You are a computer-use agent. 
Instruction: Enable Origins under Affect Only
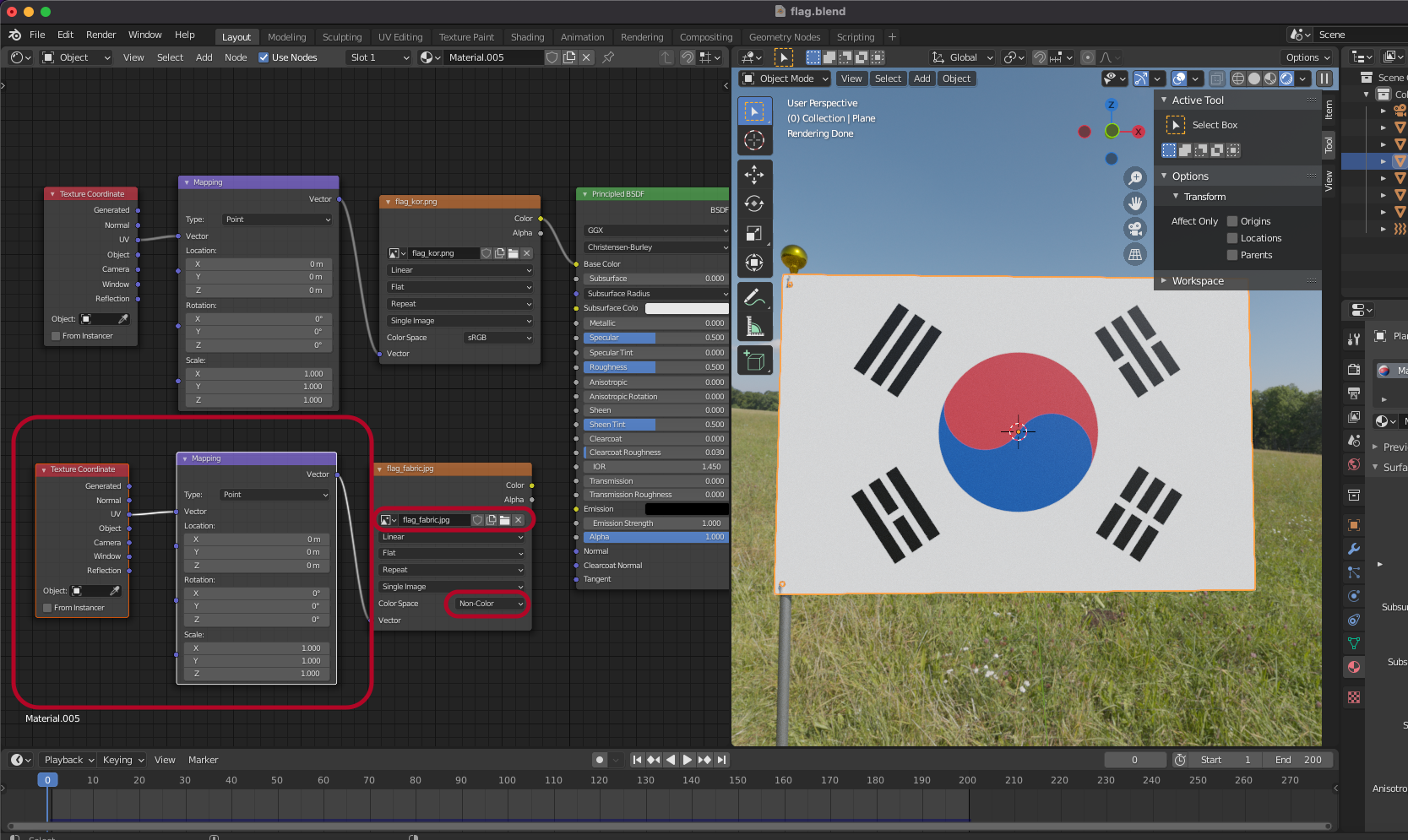(1232, 221)
